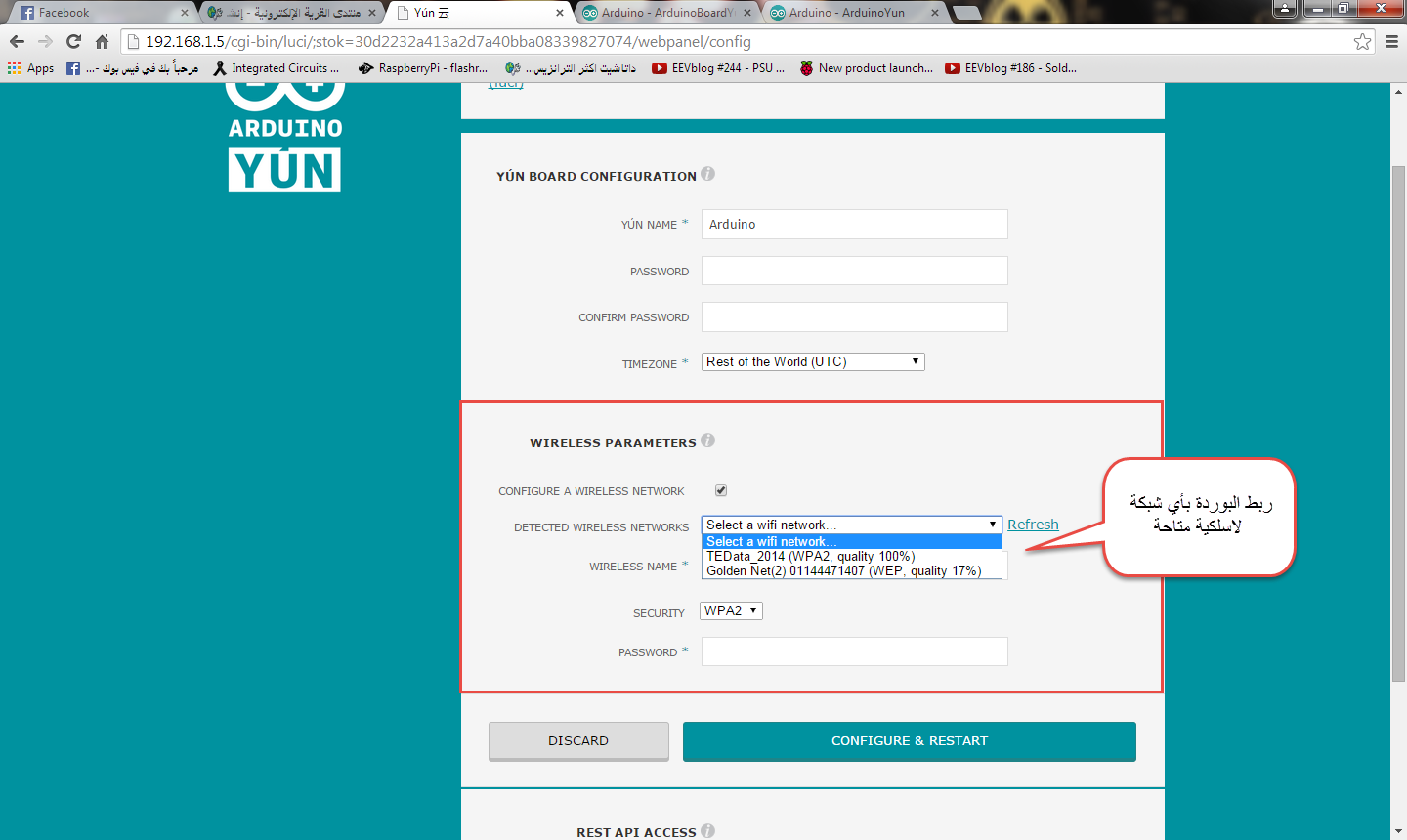
Task: Open the EEVblog #186 - Sold bookmark
Action: point(1010,68)
